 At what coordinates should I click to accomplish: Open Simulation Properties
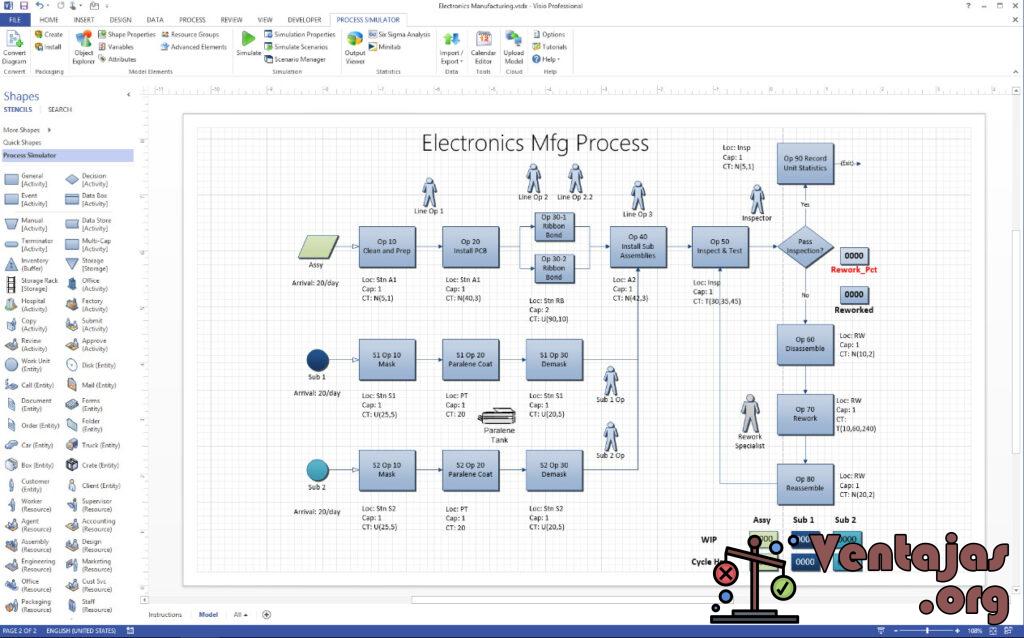[x=300, y=34]
